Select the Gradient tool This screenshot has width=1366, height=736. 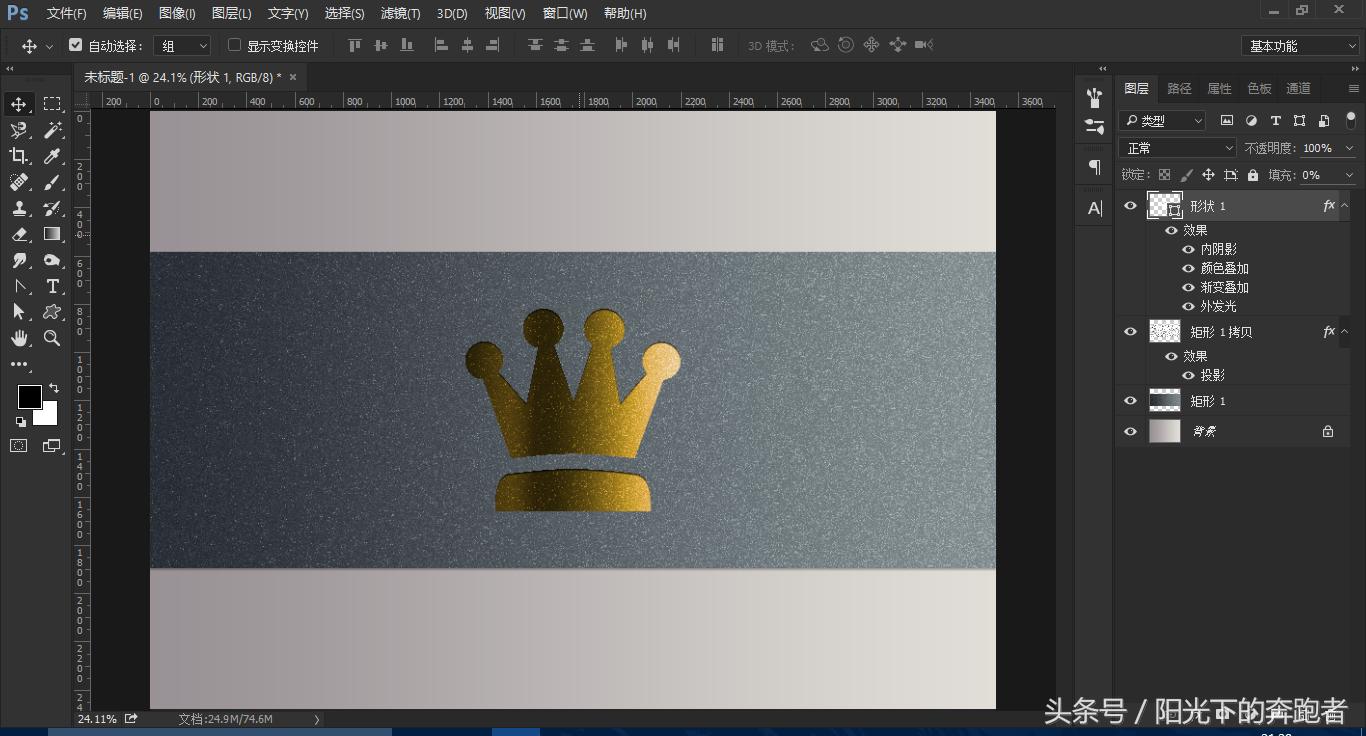coord(52,234)
